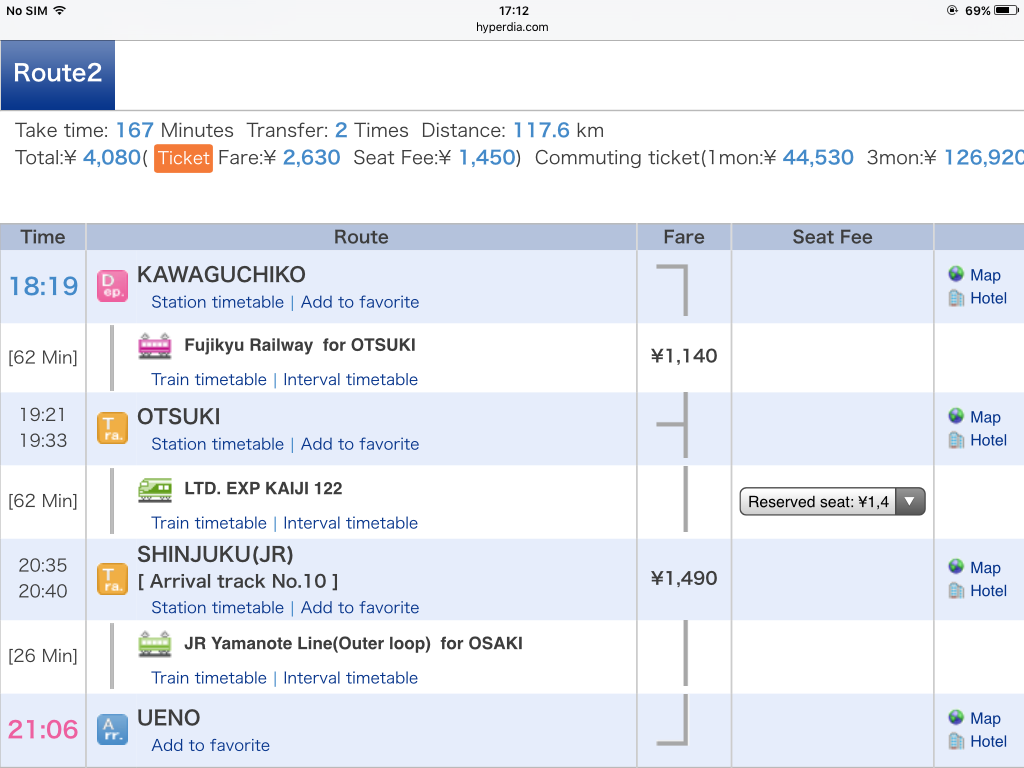Open the Reserved seat fee dropdown
The height and width of the screenshot is (768, 1024).
832,502
